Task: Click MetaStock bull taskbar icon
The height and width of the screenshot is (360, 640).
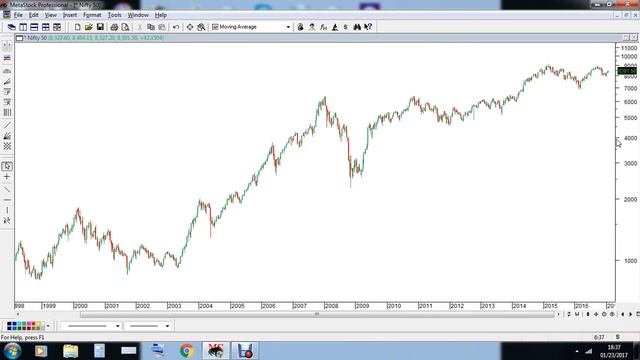Action: [216, 351]
